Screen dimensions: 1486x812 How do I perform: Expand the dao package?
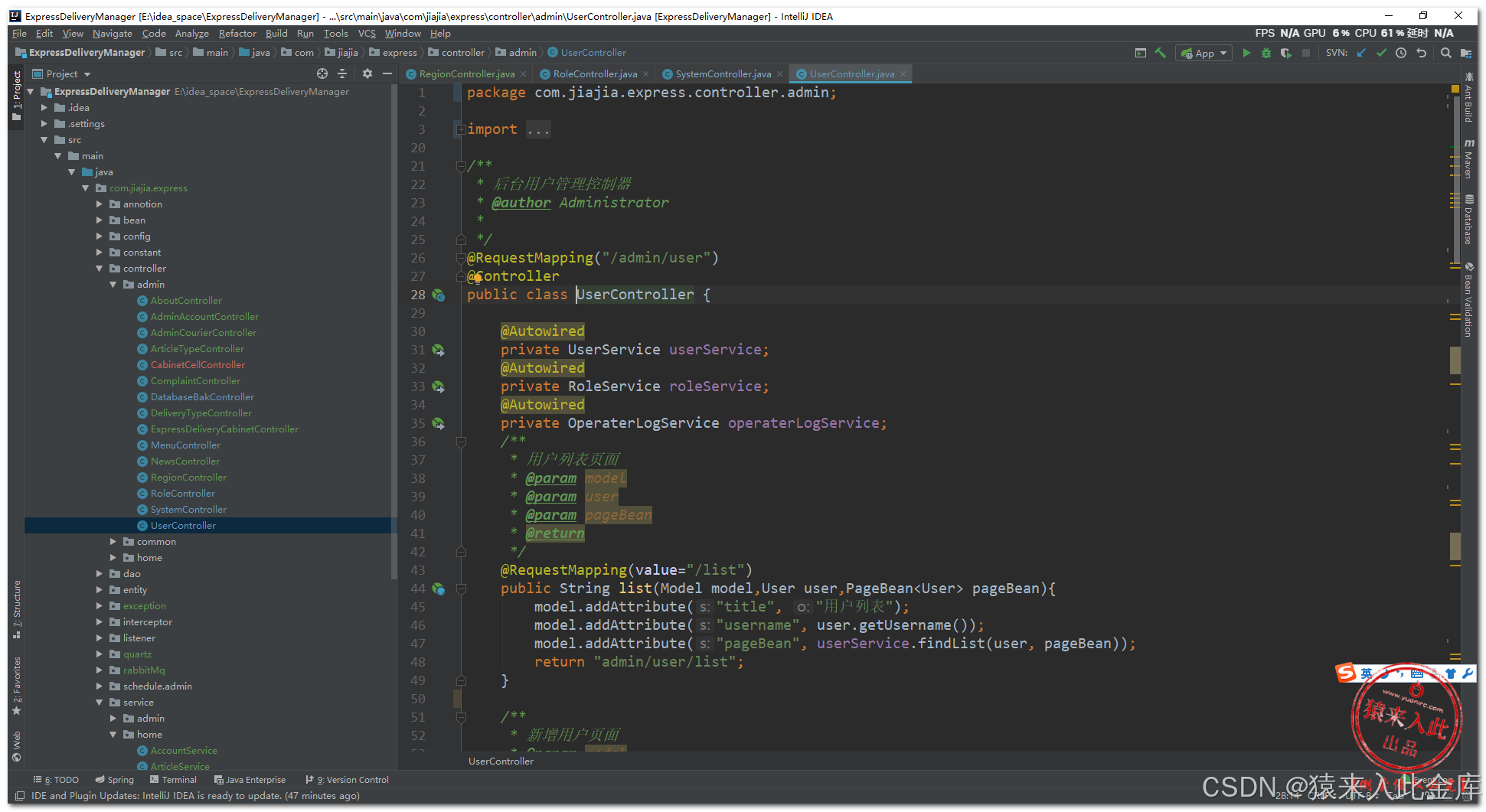tap(100, 574)
